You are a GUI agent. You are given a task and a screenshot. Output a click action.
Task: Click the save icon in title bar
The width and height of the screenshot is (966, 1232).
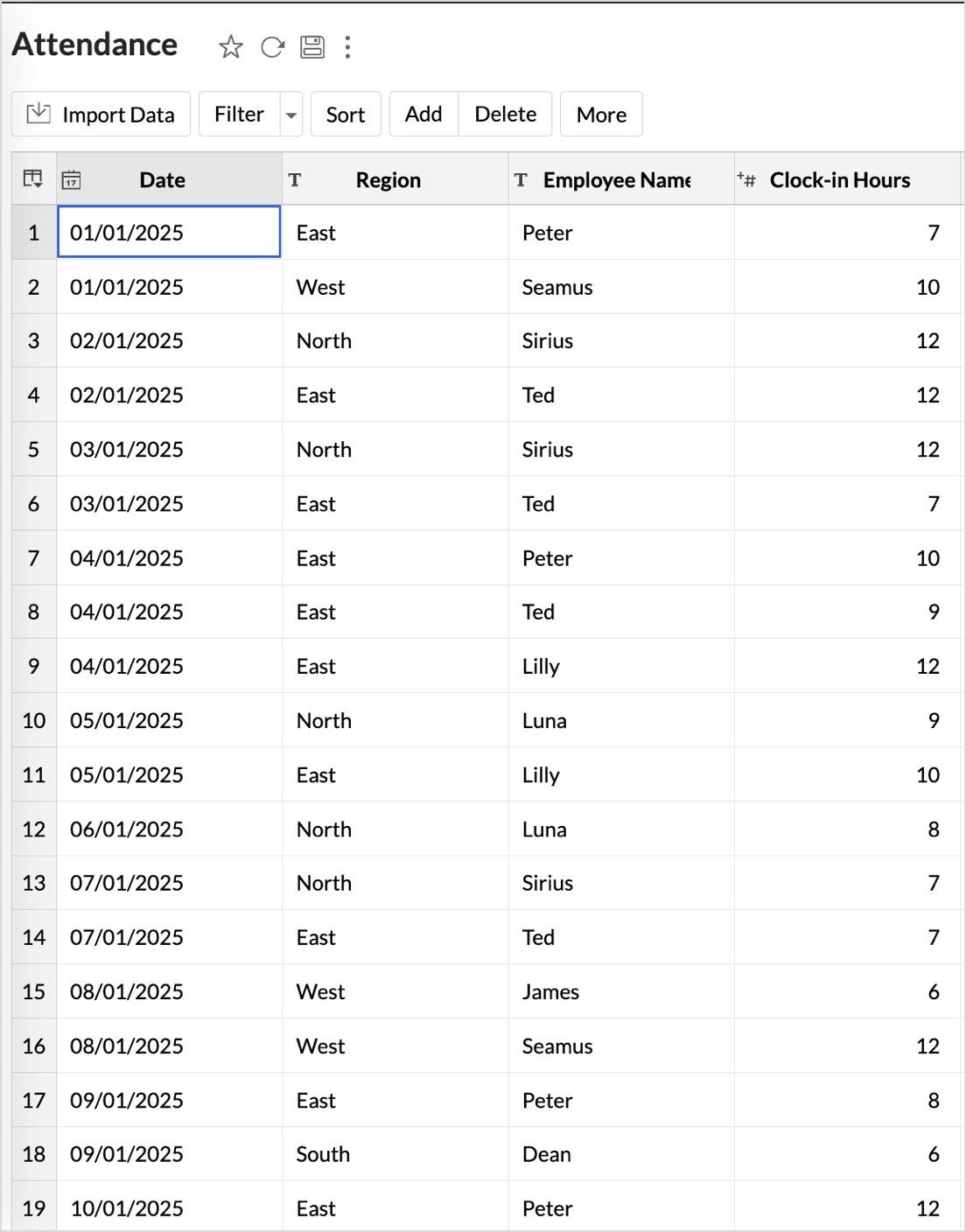click(x=312, y=46)
